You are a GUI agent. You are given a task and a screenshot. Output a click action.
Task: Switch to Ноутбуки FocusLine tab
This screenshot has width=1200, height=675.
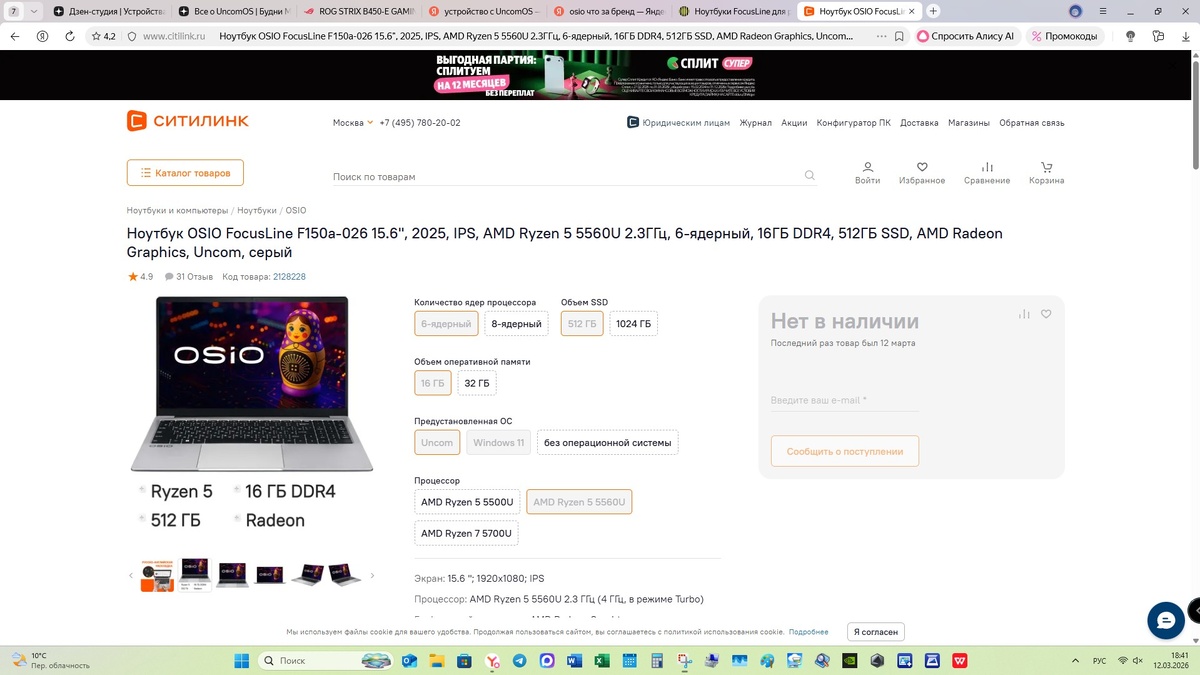(733, 11)
